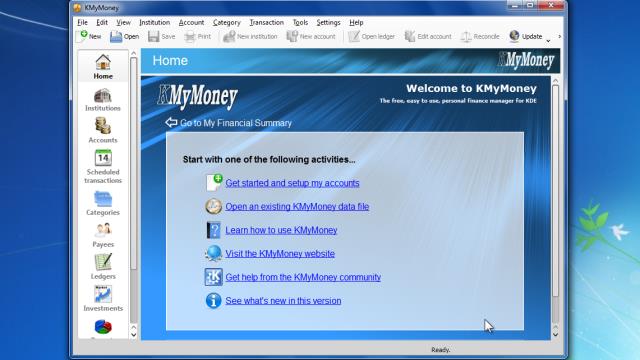640x360 pixels.
Task: Click the back arrow icon before Financial Summary
Action: (171, 122)
